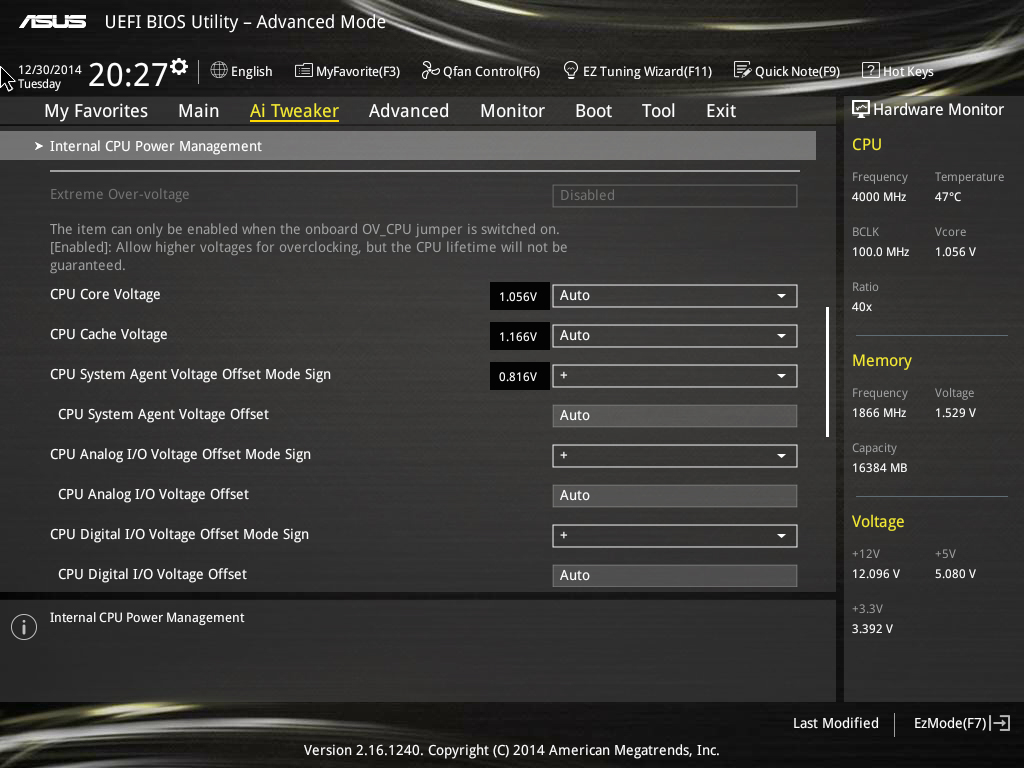1024x768 pixels.
Task: Click the CPU System Agent Voltage Offset field
Action: pos(675,415)
